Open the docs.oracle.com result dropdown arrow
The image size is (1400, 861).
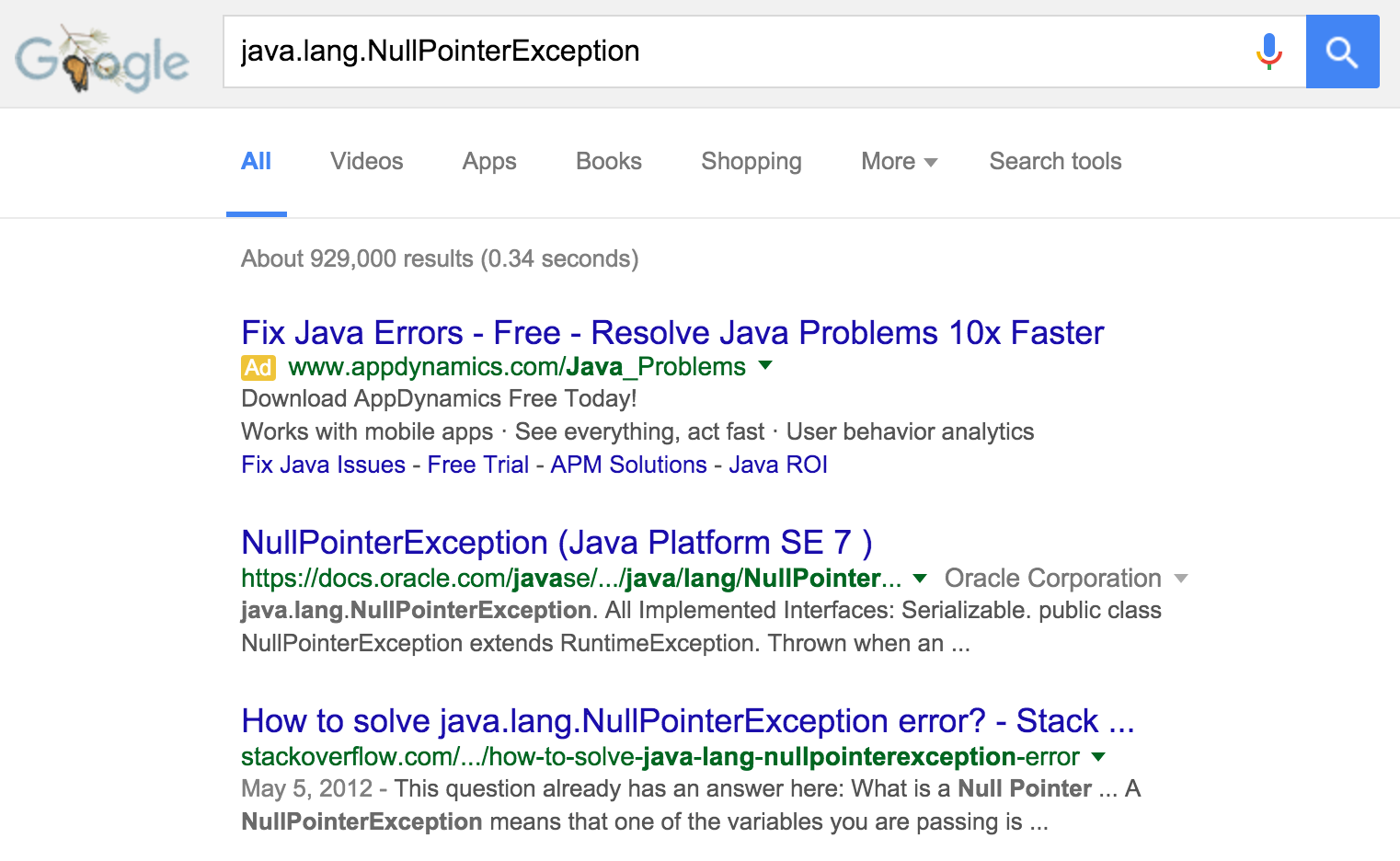(919, 579)
